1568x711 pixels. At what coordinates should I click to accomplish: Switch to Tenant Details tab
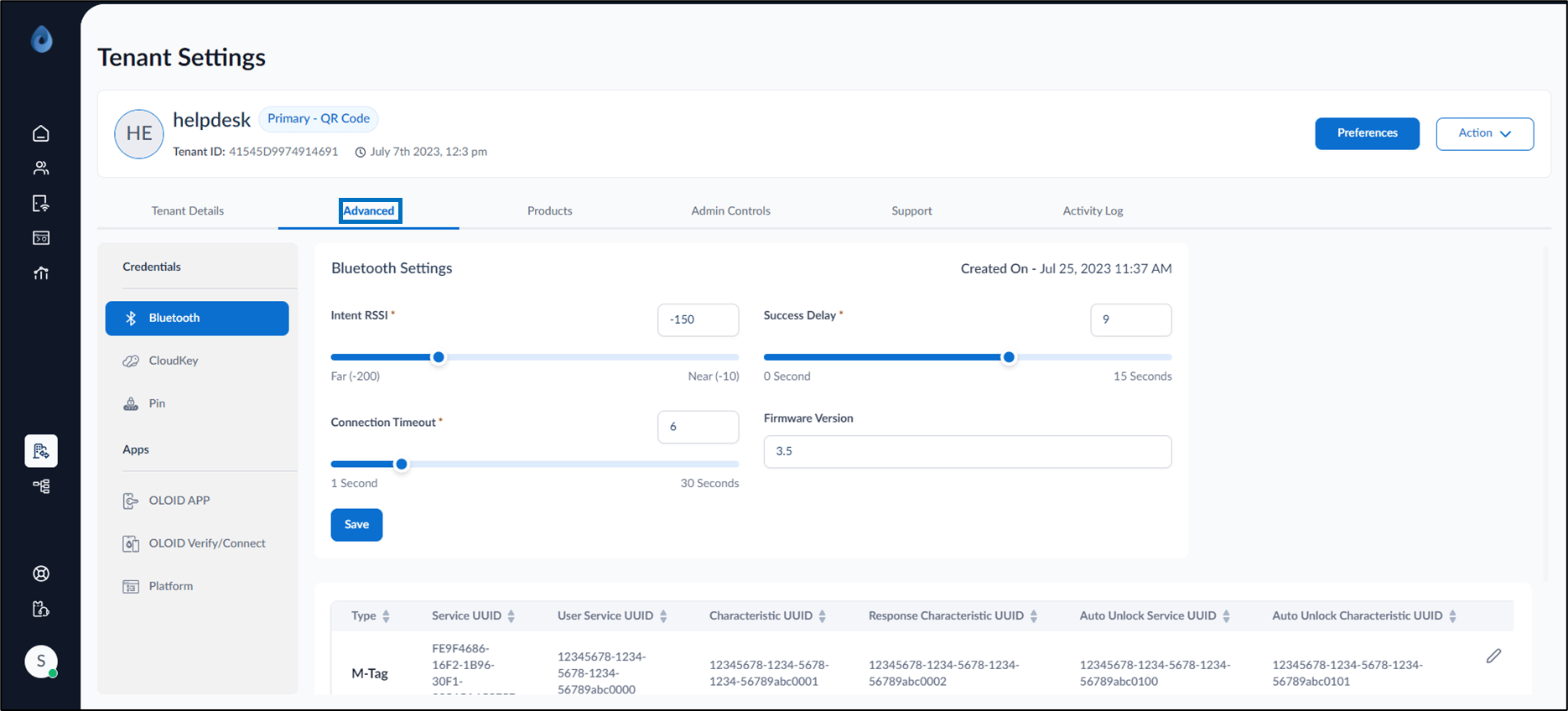188,211
